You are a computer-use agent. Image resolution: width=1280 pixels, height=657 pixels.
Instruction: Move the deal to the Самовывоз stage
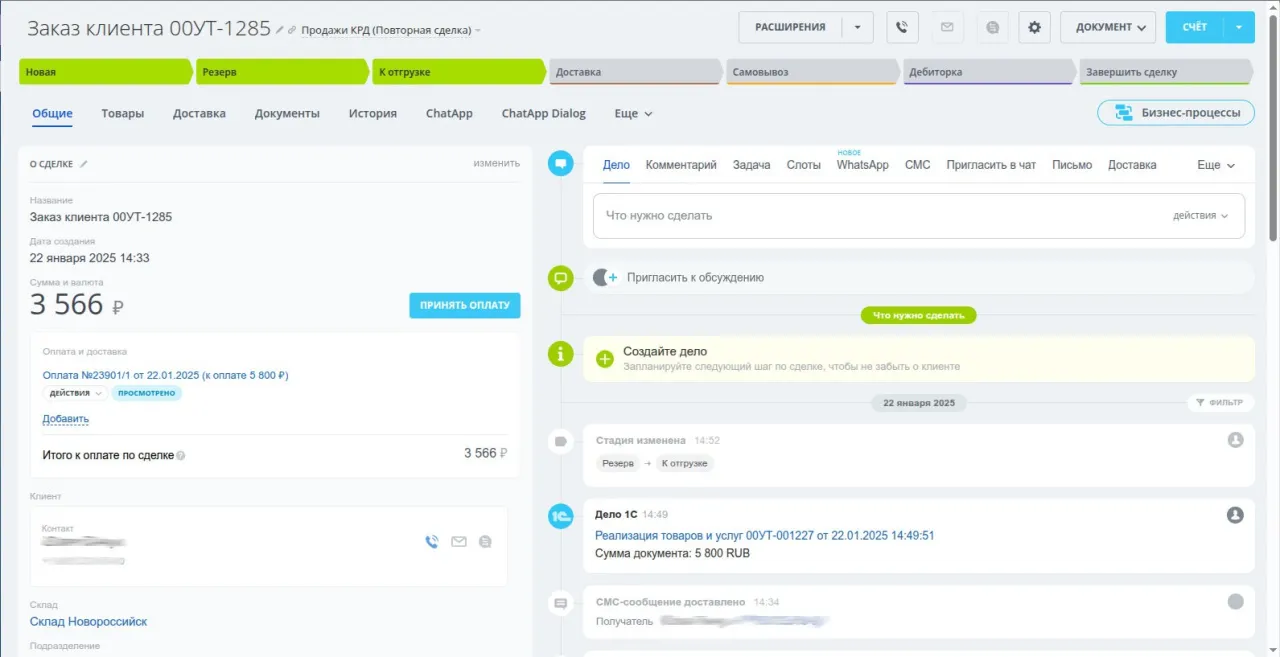812,72
